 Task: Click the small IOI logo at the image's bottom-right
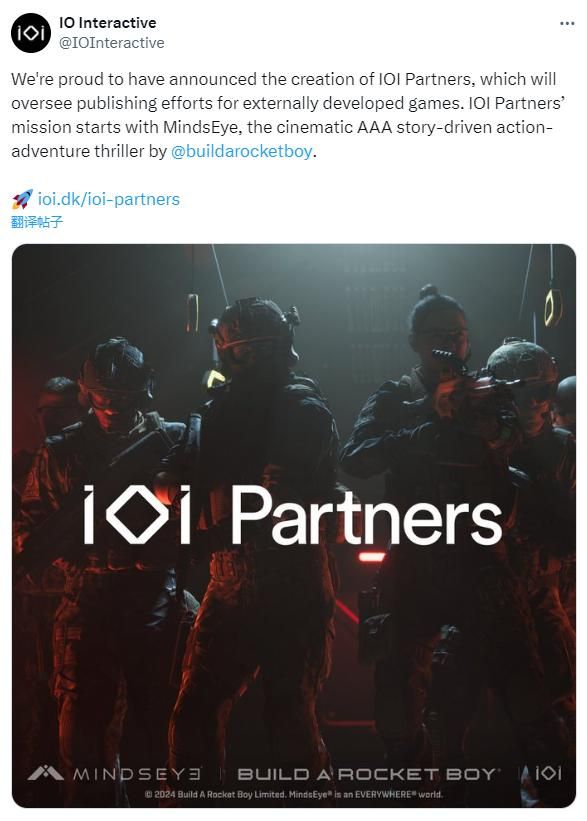(548, 773)
